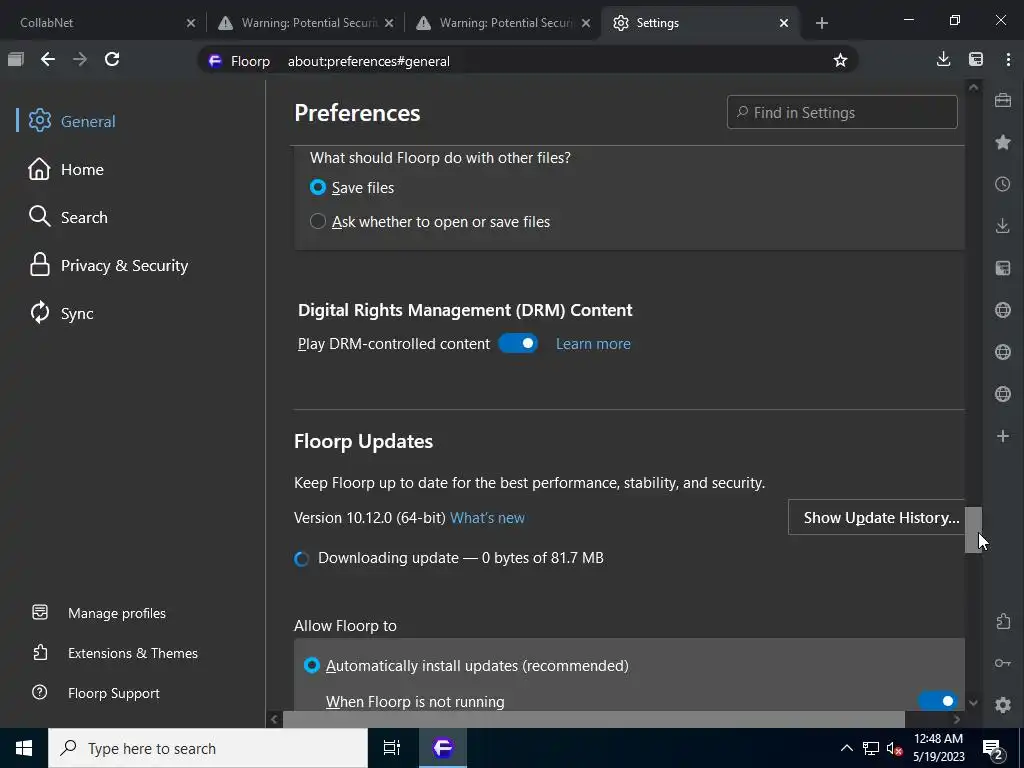Click the horizontal scroll right arrow
The image size is (1024, 768).
[957, 719]
